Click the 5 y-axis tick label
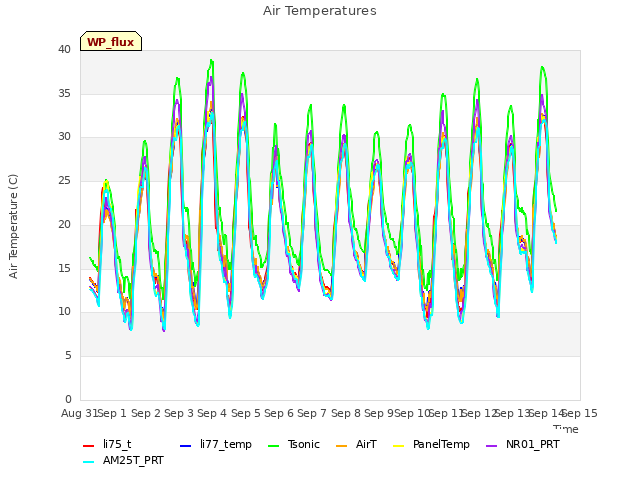The image size is (640, 480). tap(68, 356)
